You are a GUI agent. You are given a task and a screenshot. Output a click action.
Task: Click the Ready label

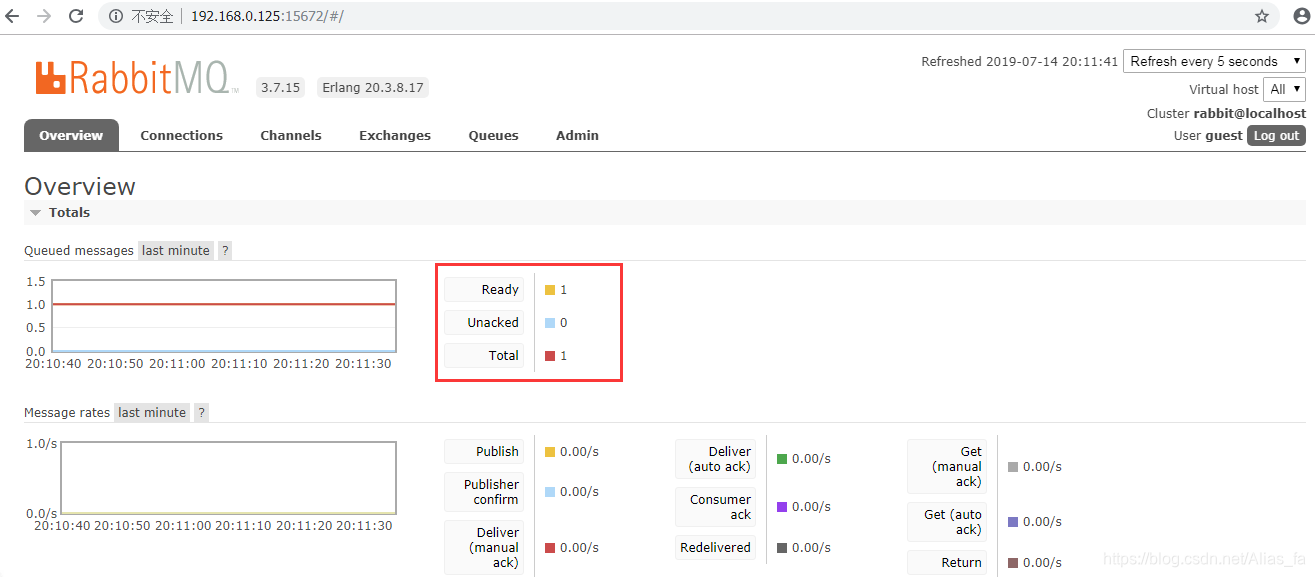pos(484,290)
